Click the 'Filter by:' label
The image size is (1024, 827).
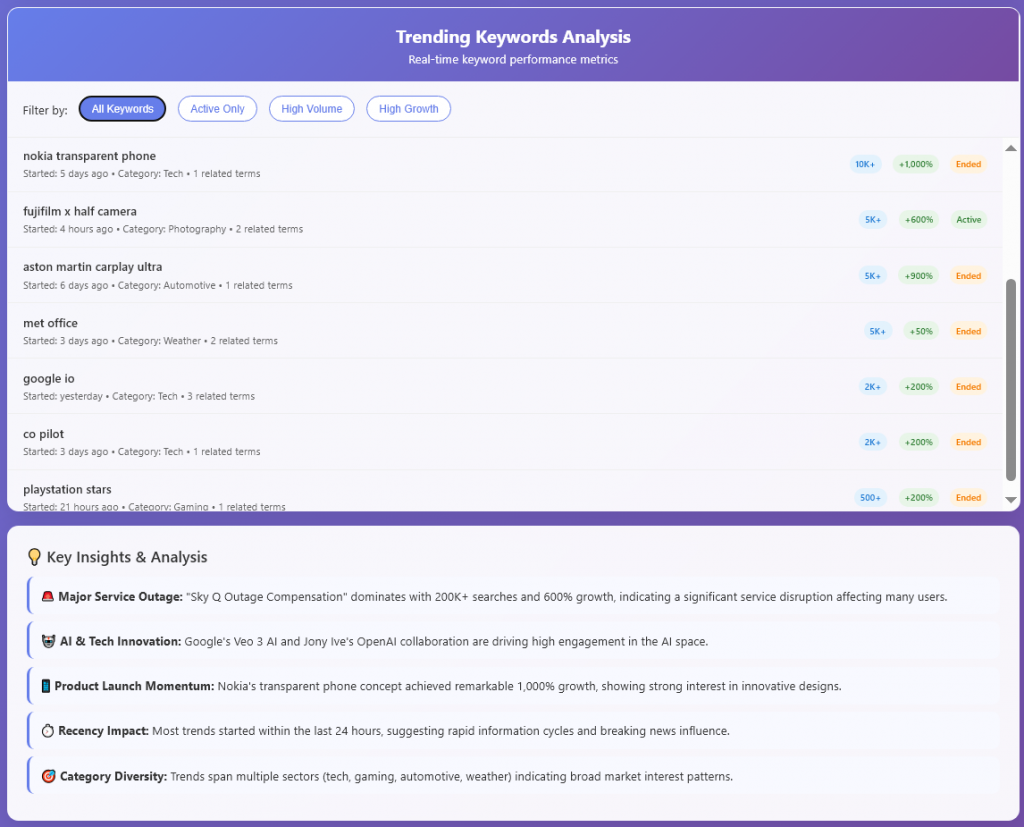45,110
